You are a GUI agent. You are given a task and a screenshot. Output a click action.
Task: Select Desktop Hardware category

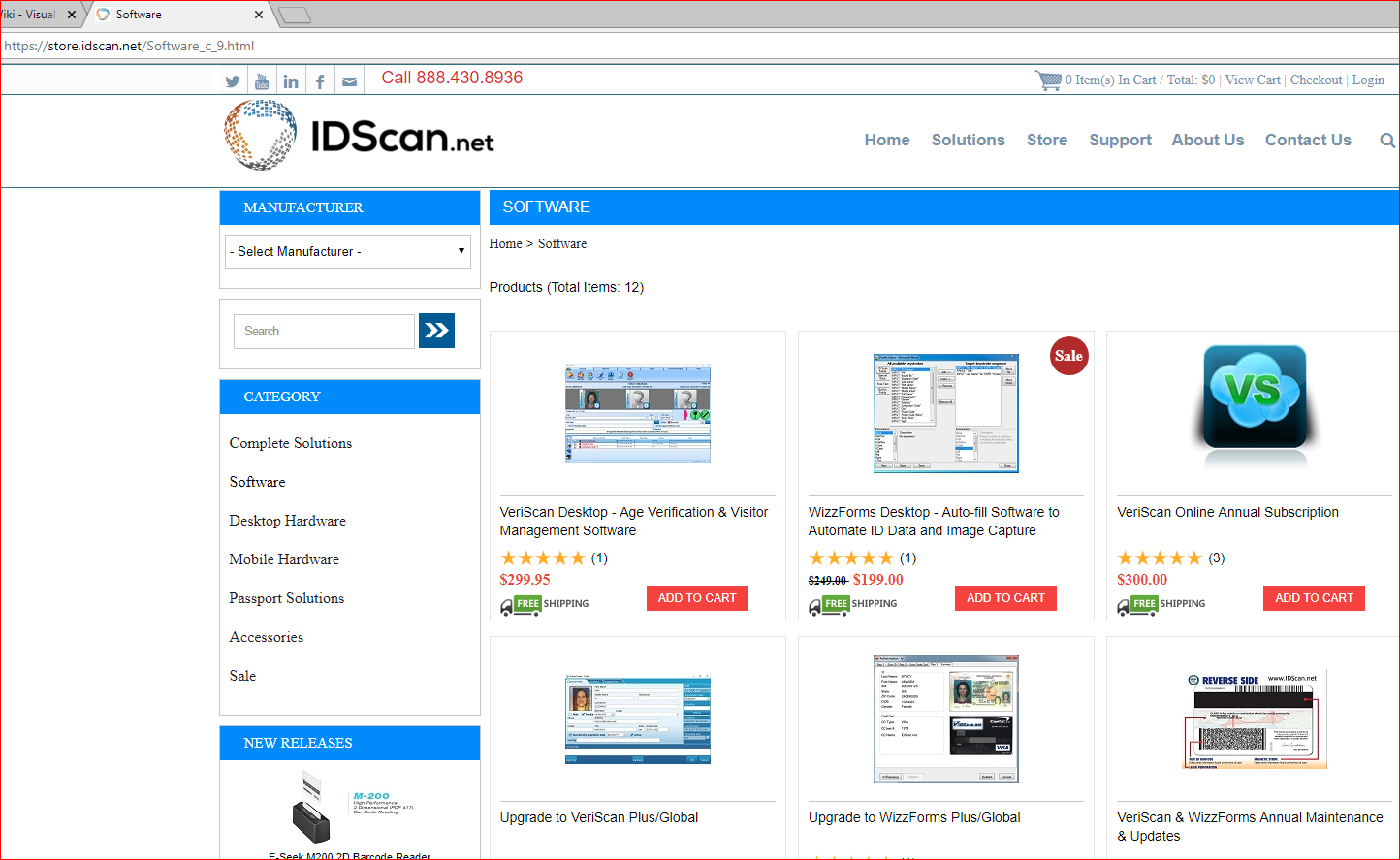287,521
